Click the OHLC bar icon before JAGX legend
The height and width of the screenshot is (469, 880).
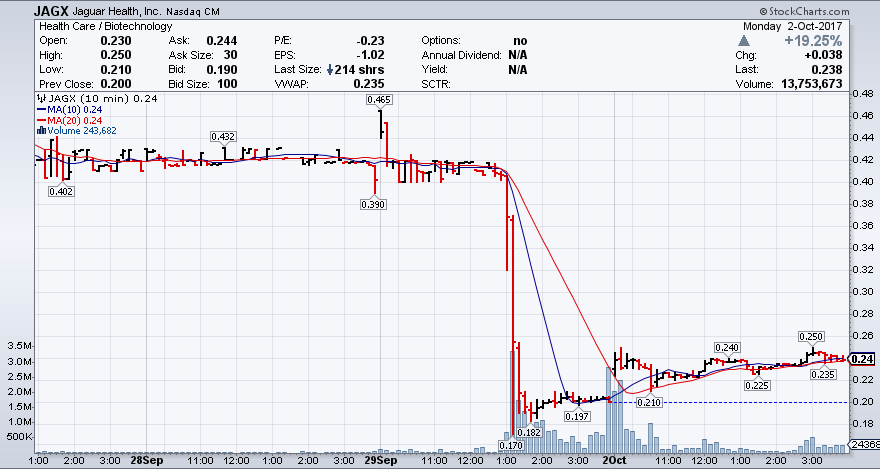coord(39,99)
